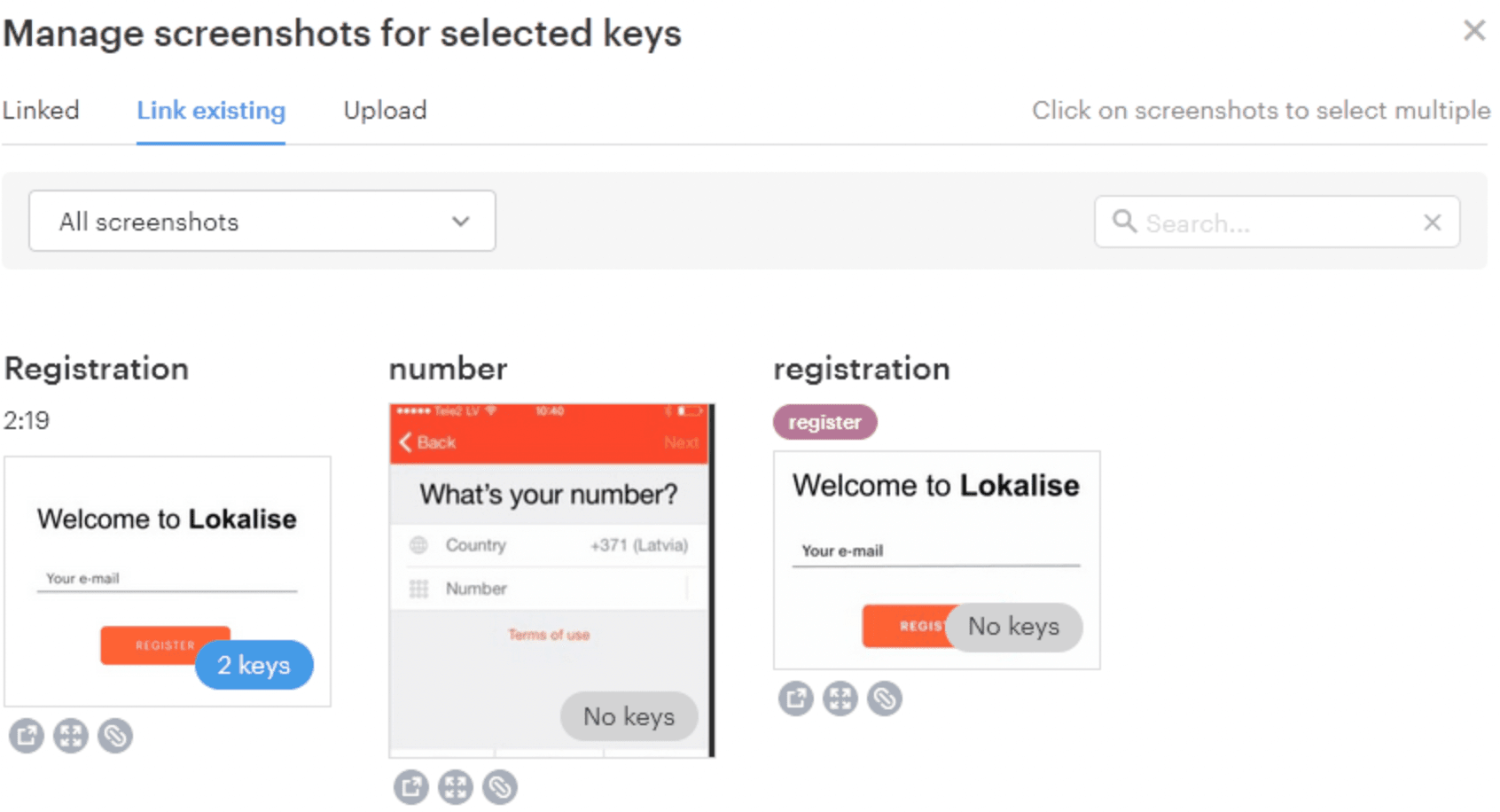Screen dimensions: 1500x812
Task: Open Registration screenshot in new window icon
Action: [27, 736]
